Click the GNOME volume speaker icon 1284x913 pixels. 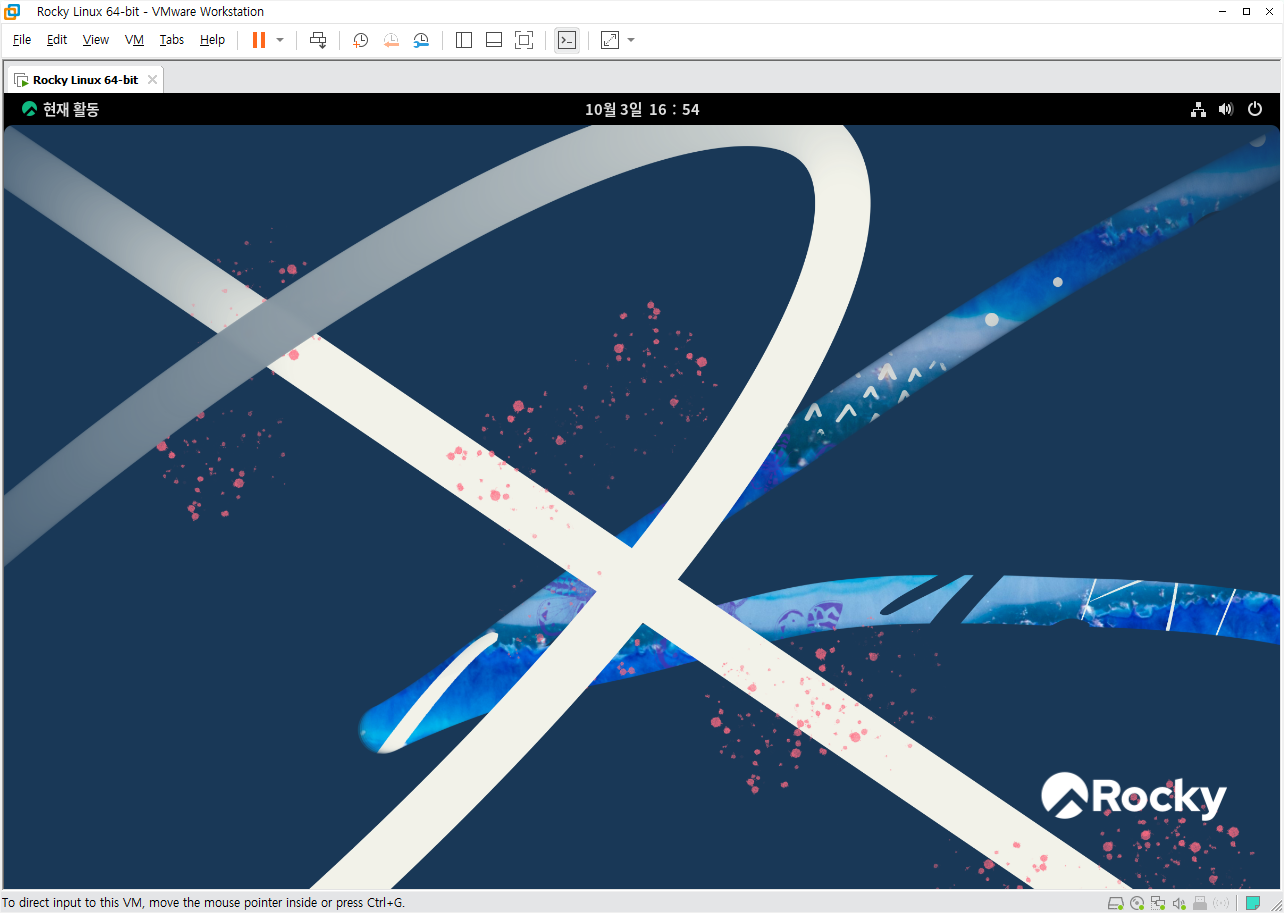[x=1226, y=109]
